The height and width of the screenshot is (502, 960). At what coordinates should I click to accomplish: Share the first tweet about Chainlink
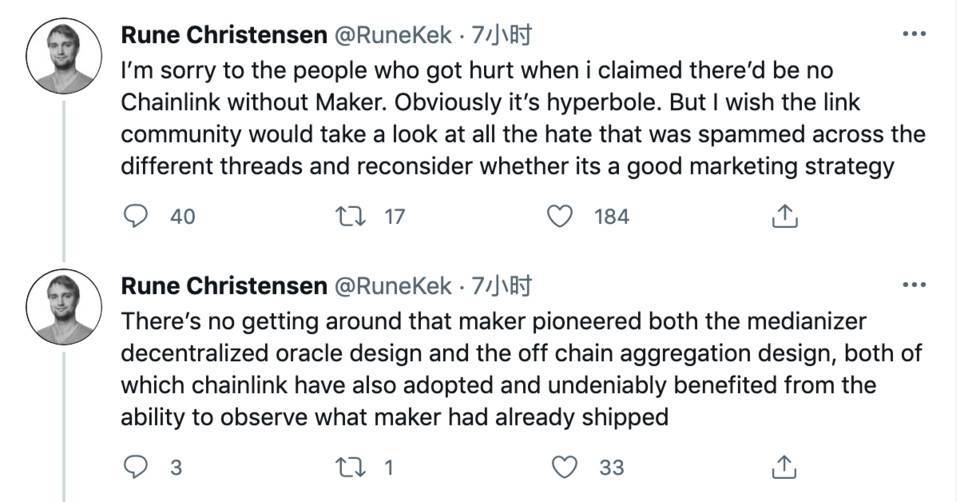tap(785, 215)
